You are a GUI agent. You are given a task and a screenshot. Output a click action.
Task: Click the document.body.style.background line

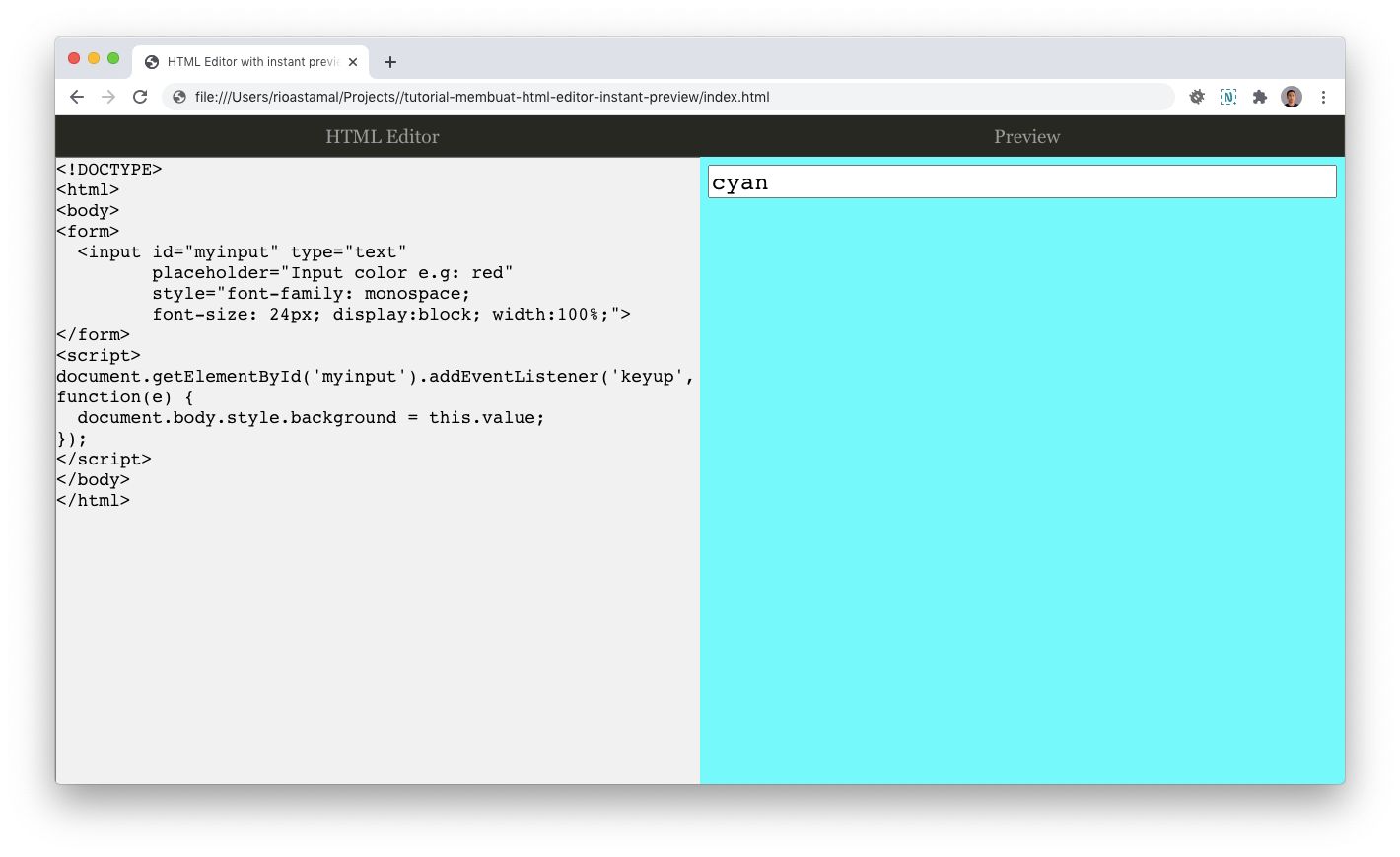[x=311, y=418]
